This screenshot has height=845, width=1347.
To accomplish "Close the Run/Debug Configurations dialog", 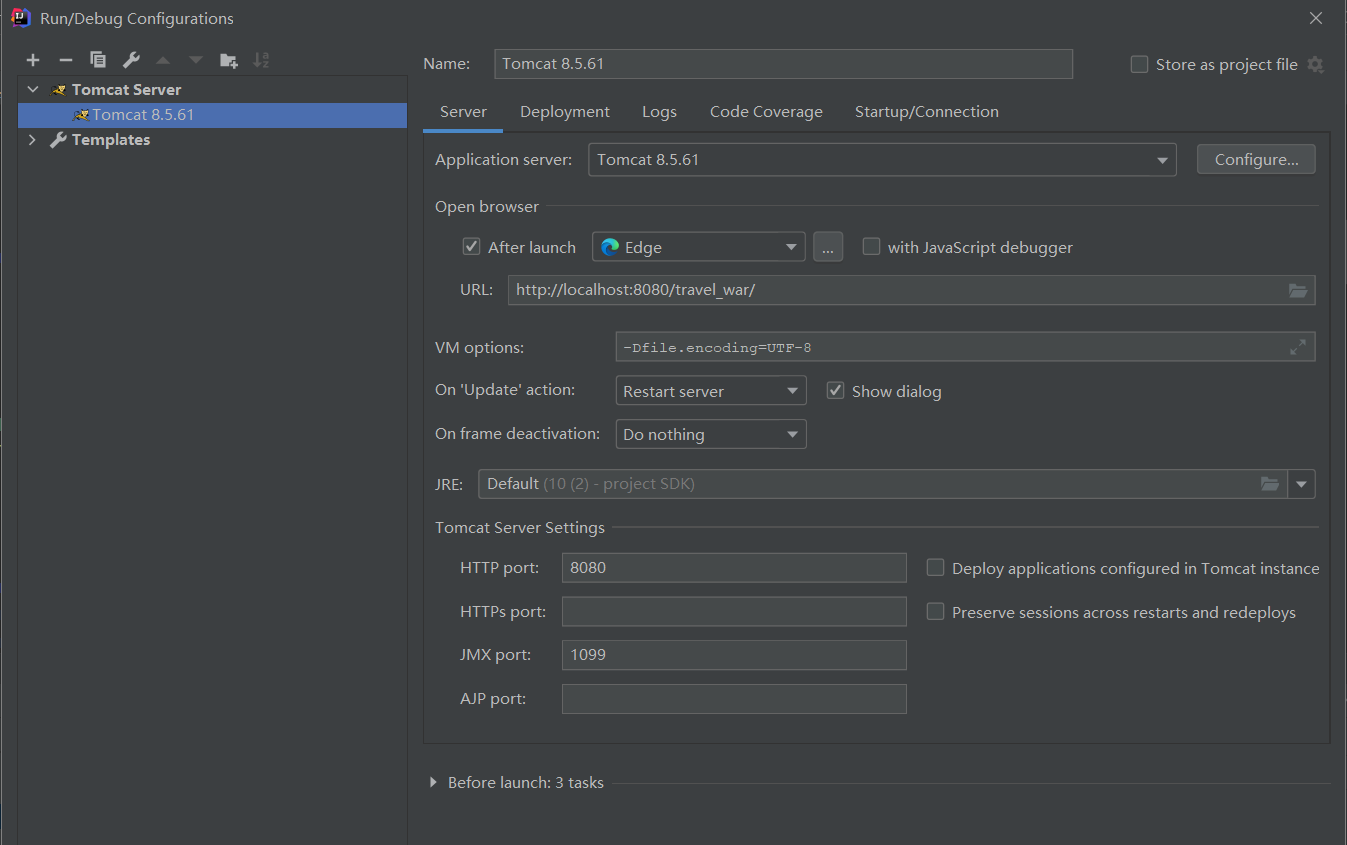I will point(1316,18).
